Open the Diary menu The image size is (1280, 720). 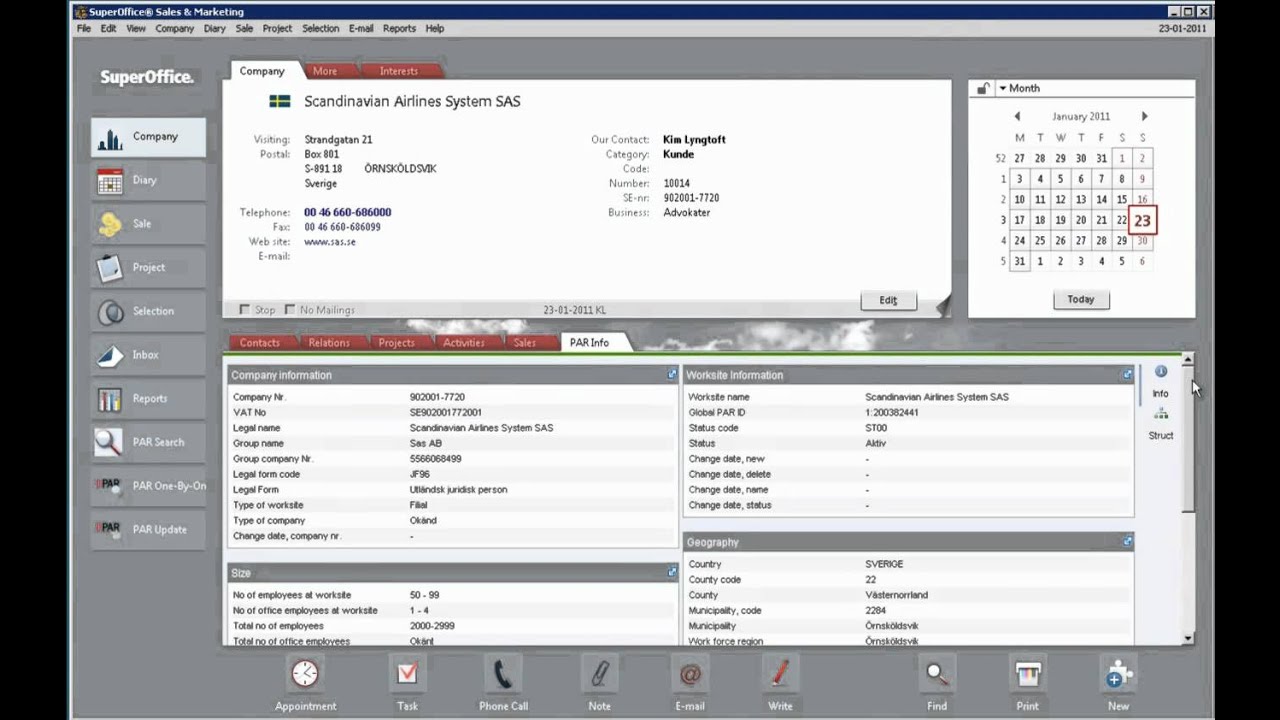pos(215,28)
